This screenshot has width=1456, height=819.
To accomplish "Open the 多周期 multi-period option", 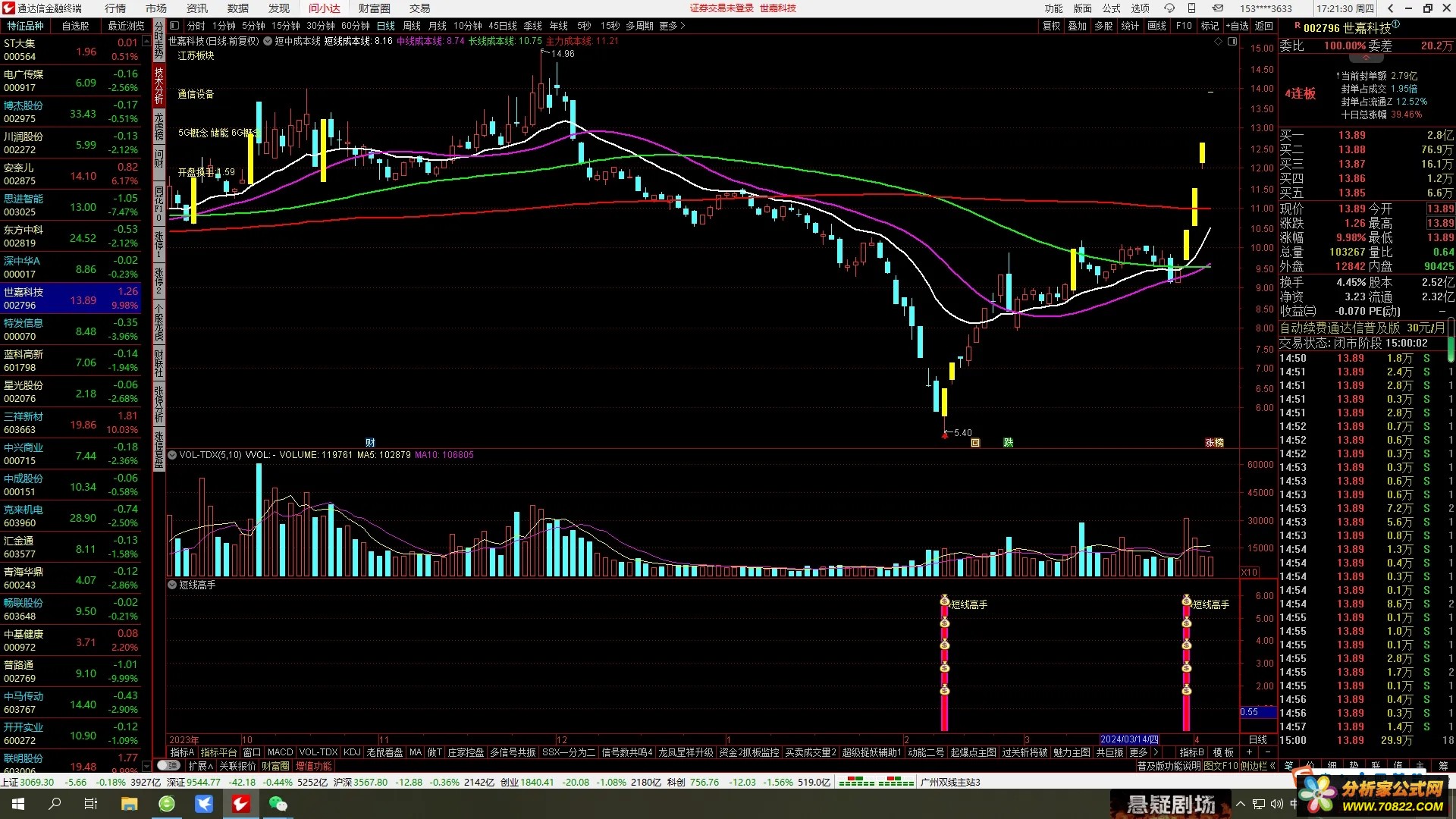I will [x=639, y=26].
